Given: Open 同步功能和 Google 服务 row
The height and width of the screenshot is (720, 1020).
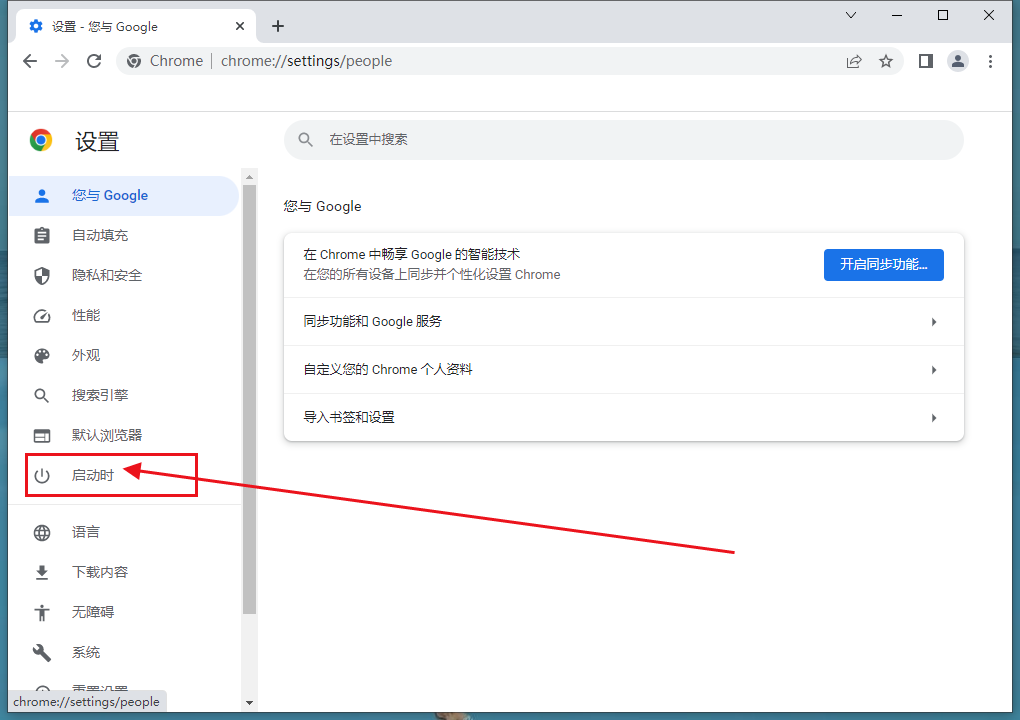Looking at the screenshot, I should [623, 322].
